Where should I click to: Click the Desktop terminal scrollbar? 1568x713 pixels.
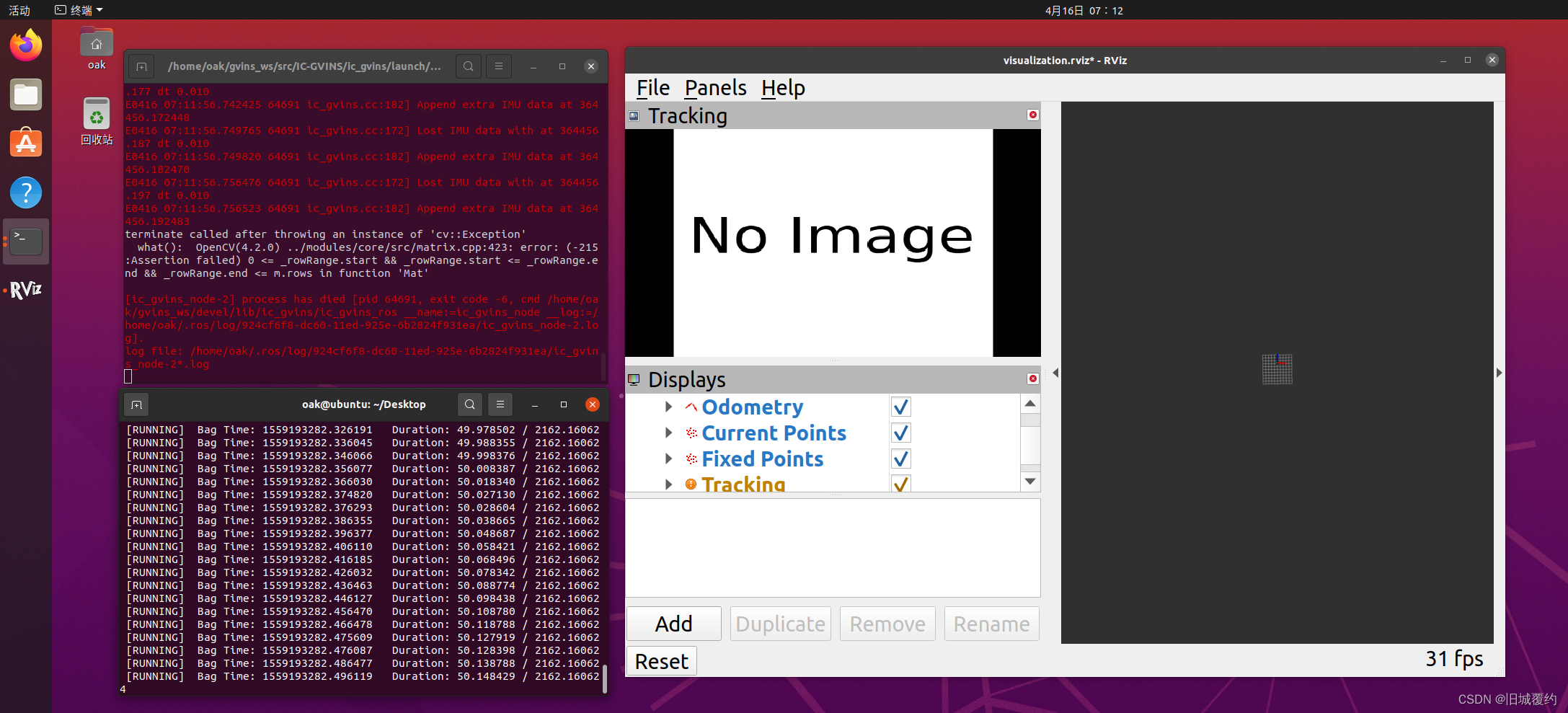coord(605,678)
